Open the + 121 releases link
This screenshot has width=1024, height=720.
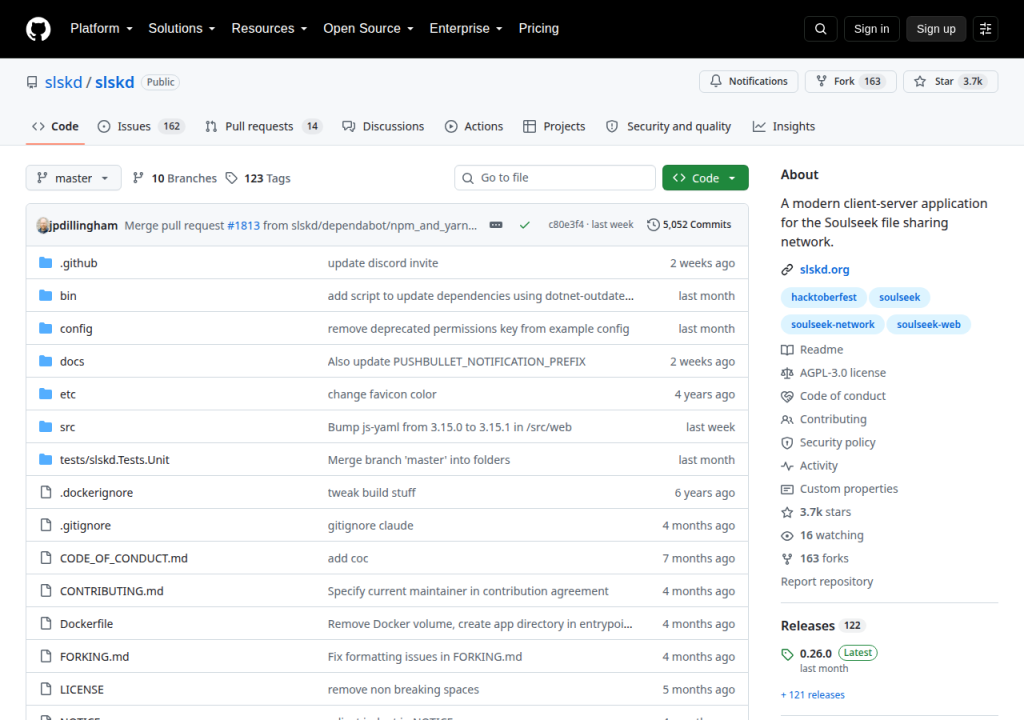(x=813, y=695)
